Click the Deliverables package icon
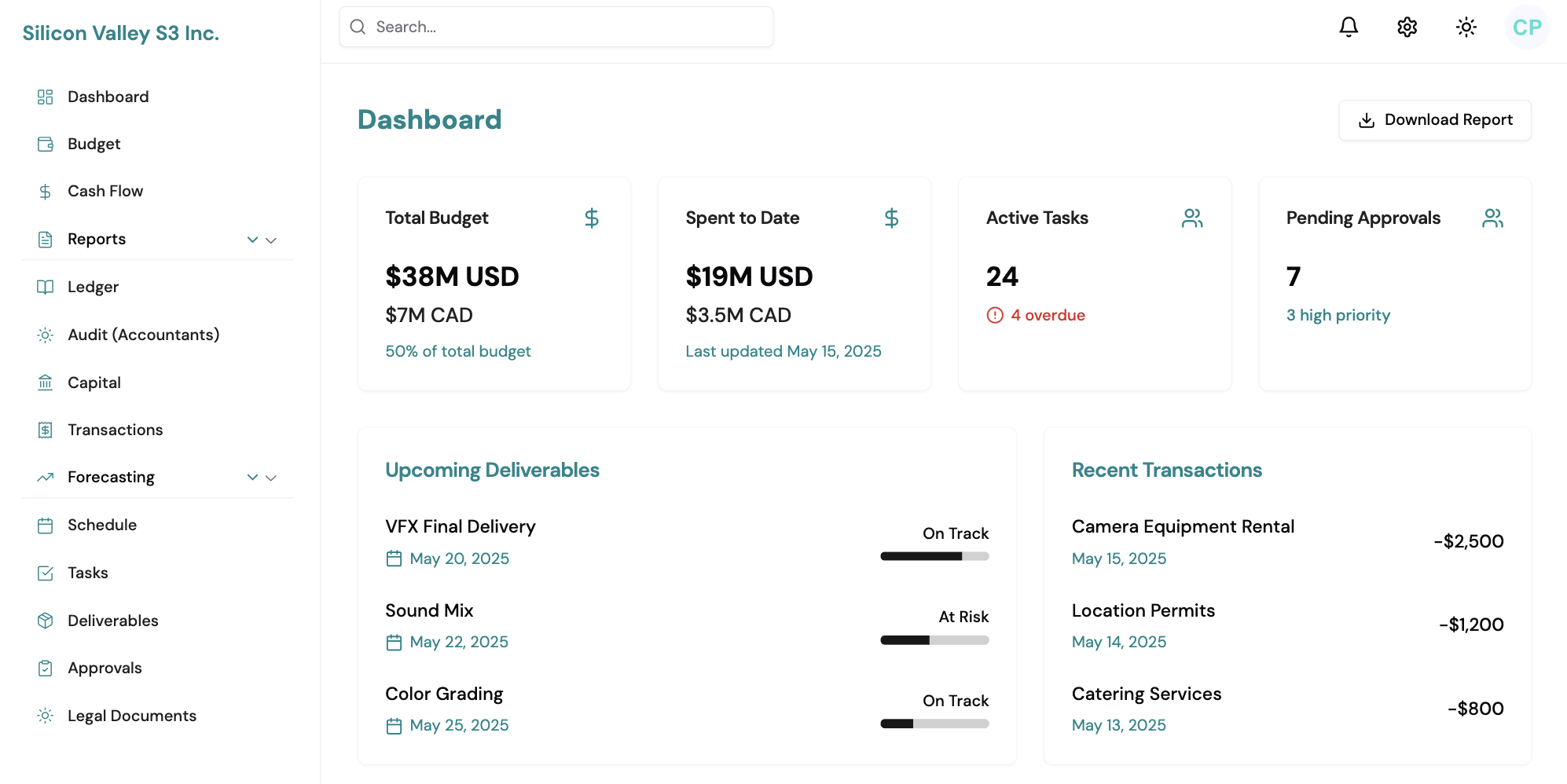The height and width of the screenshot is (784, 1567). [45, 621]
